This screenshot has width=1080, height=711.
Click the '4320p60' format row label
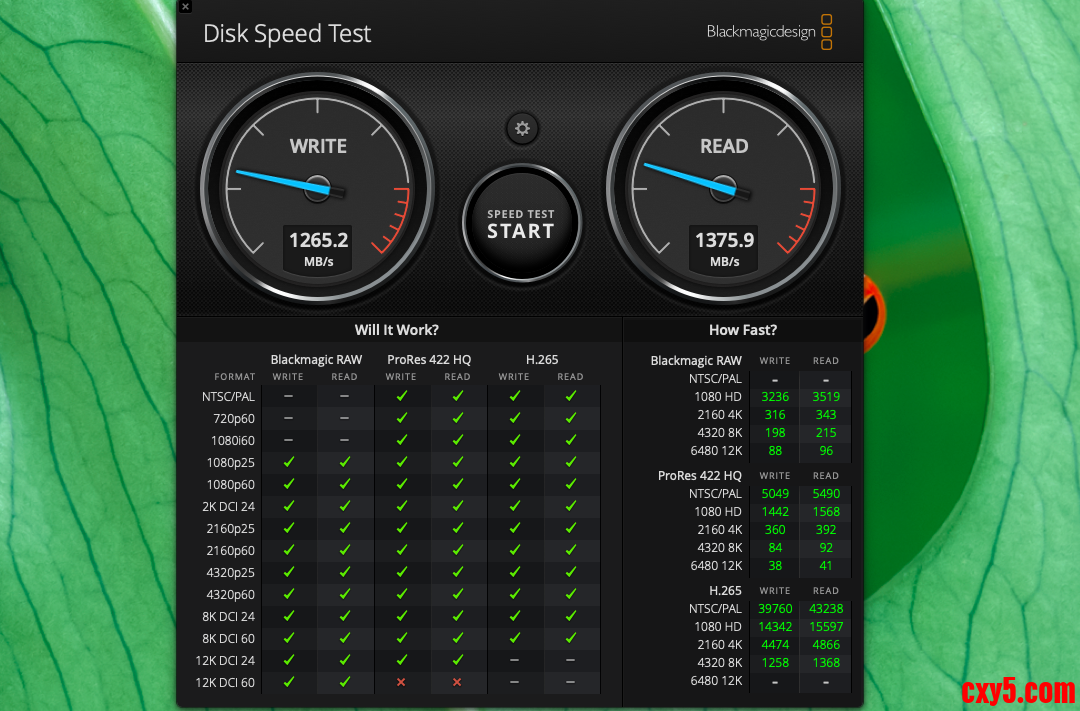(x=230, y=595)
